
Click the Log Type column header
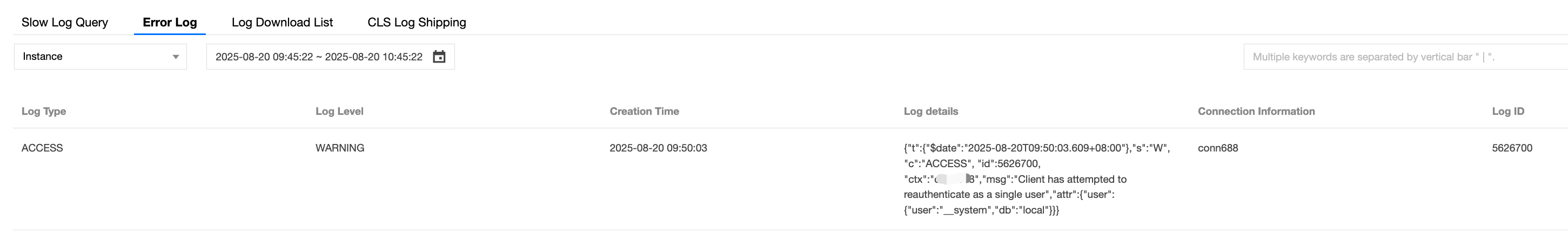[44, 111]
